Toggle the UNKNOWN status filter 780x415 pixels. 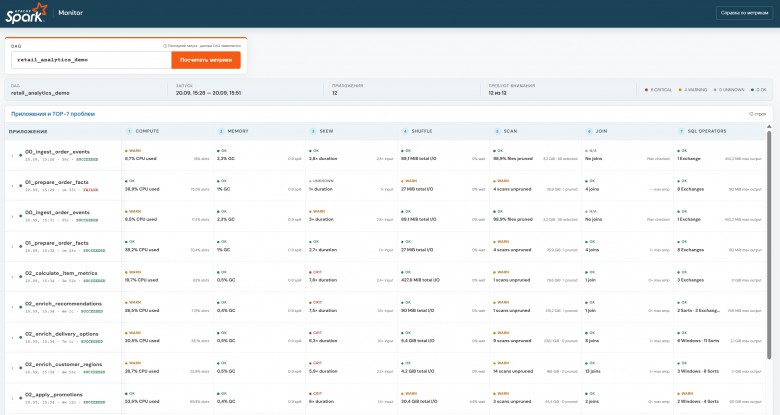[x=729, y=90]
